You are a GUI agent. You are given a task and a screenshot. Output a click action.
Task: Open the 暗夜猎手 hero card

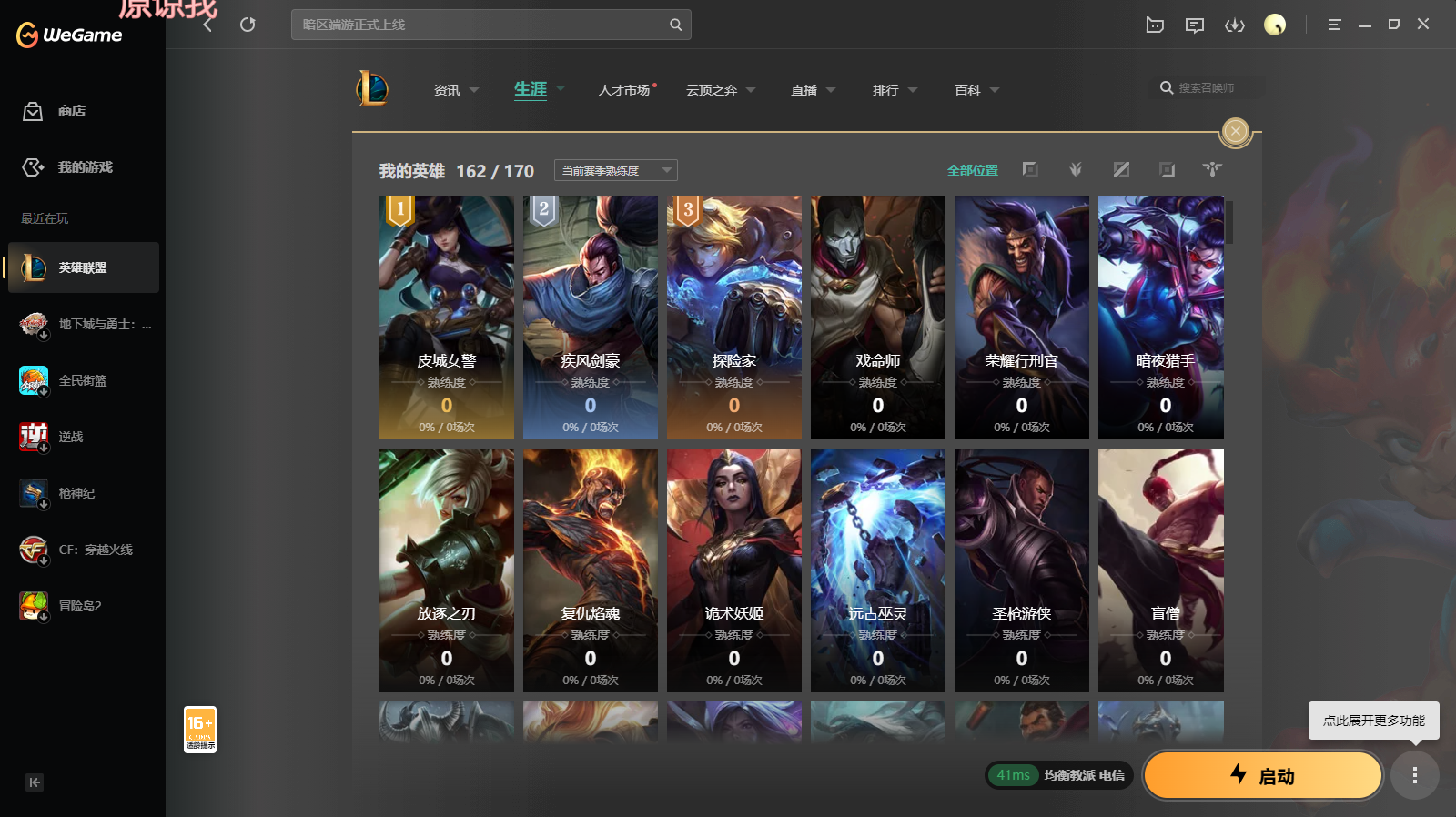click(x=1161, y=318)
